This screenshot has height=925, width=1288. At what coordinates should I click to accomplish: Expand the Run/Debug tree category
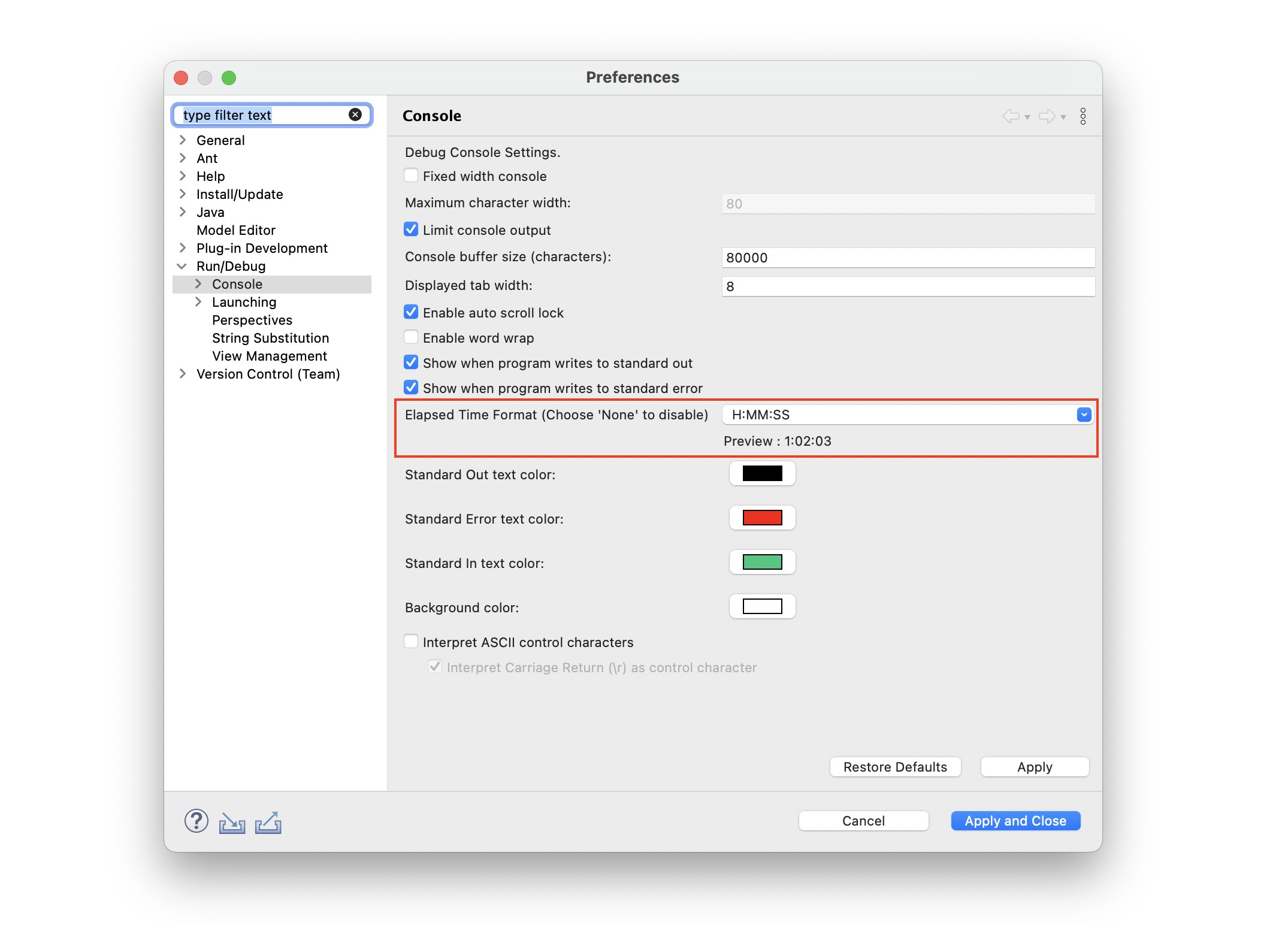183,266
